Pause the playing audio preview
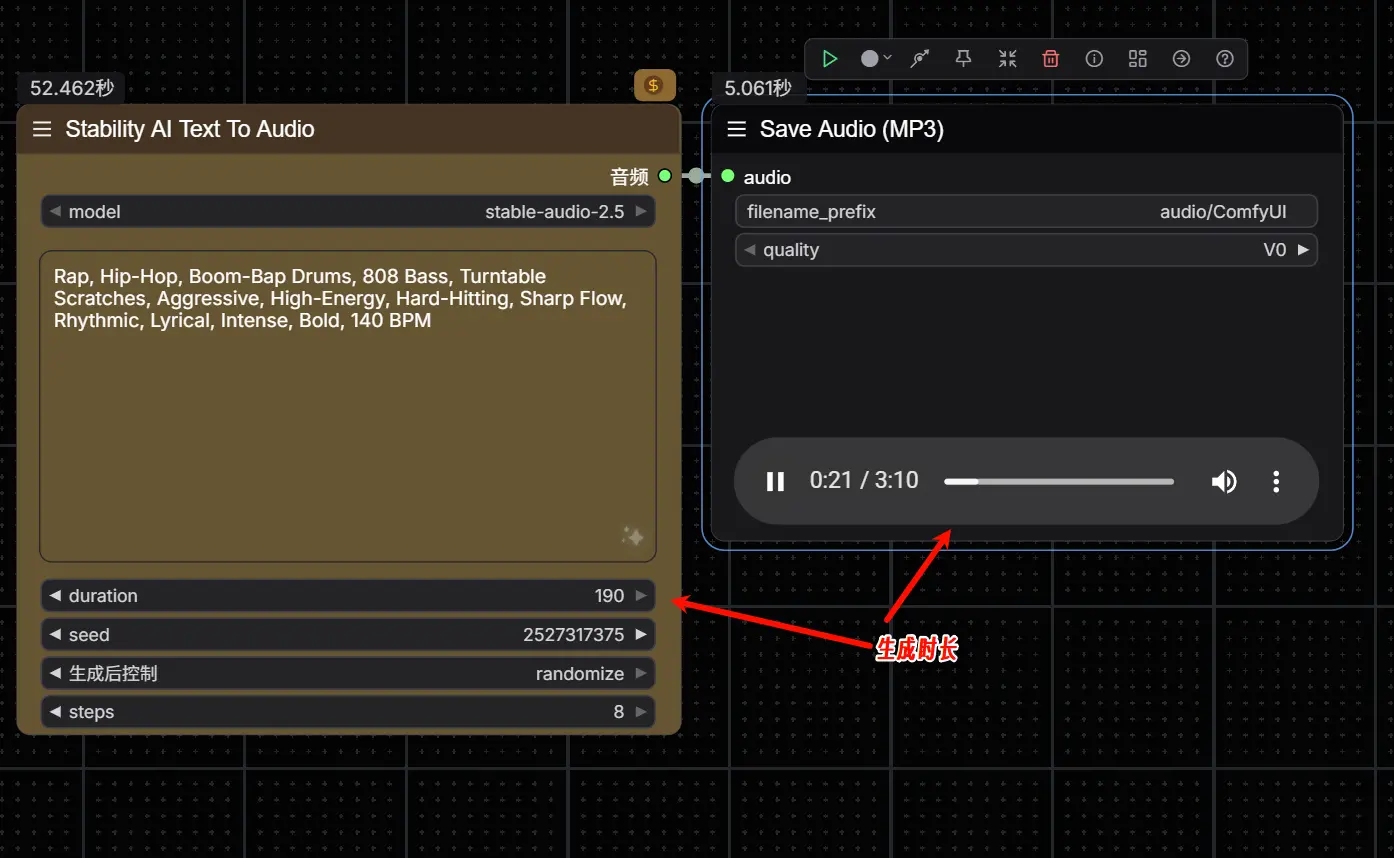Viewport: 1394px width, 858px height. (775, 481)
